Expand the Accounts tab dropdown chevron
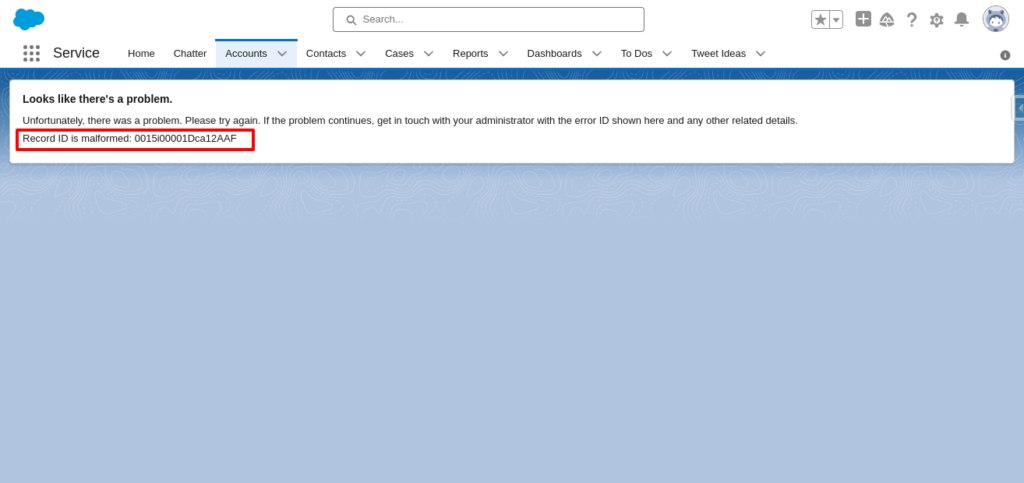Screen dimensions: 1024x483 (x=282, y=54)
